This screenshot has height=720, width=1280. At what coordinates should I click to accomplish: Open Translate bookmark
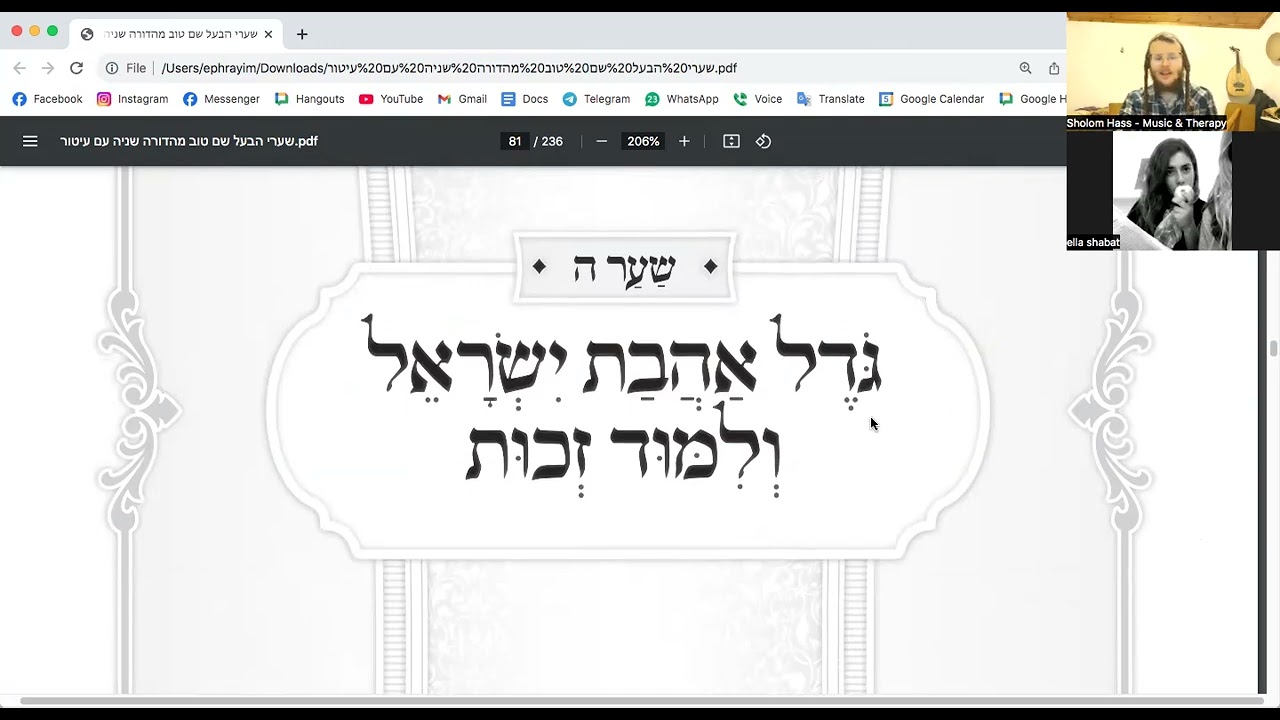tap(831, 99)
